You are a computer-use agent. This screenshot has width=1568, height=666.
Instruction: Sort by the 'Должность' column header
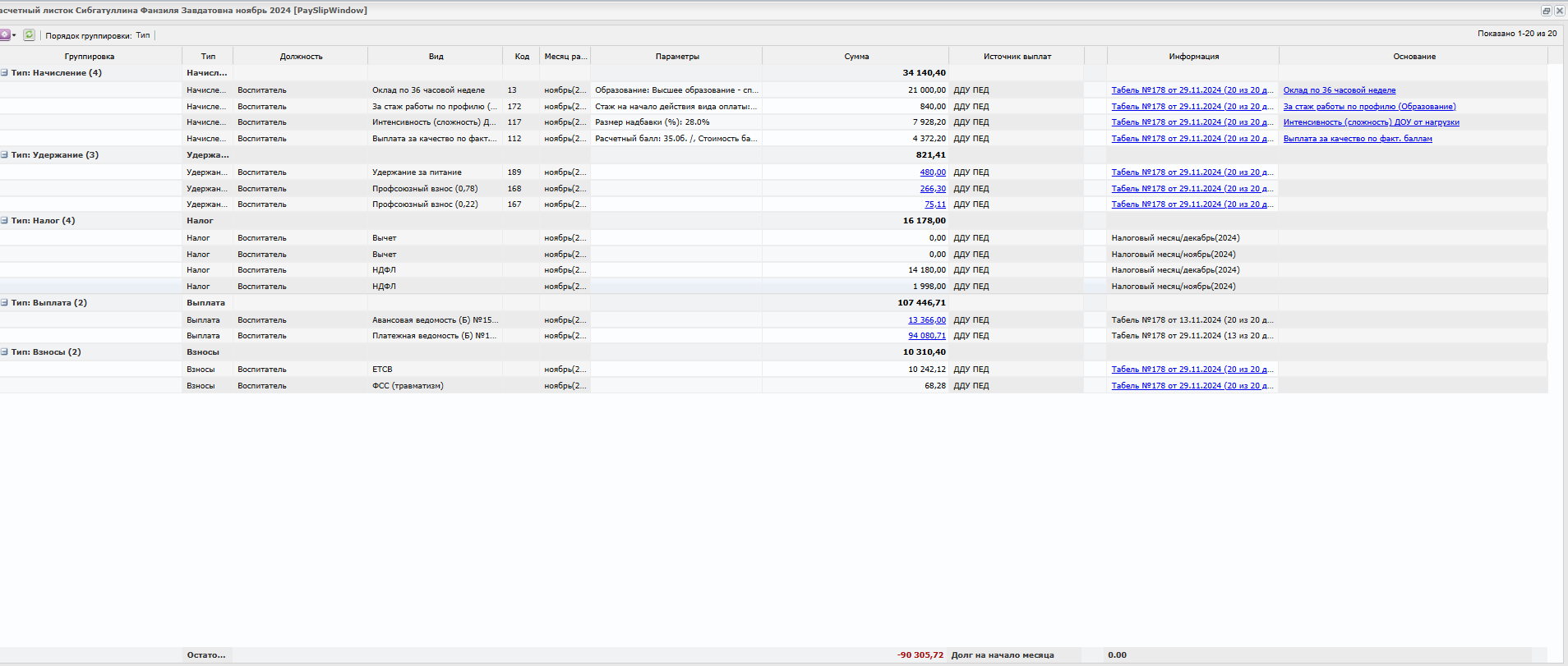pos(301,57)
